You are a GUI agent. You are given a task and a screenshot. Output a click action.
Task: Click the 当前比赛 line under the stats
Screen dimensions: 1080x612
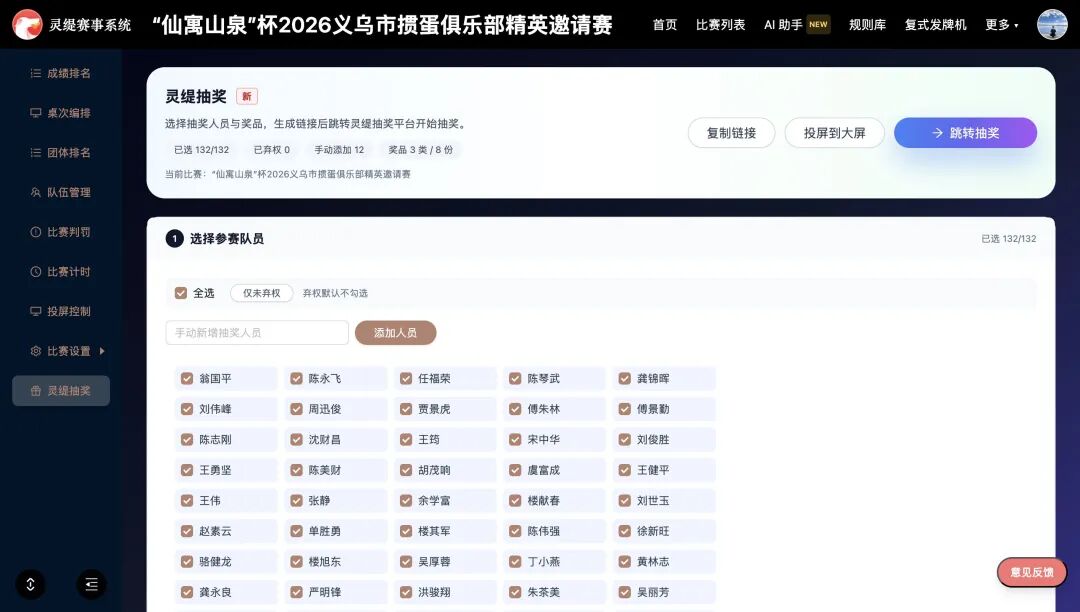(287, 174)
